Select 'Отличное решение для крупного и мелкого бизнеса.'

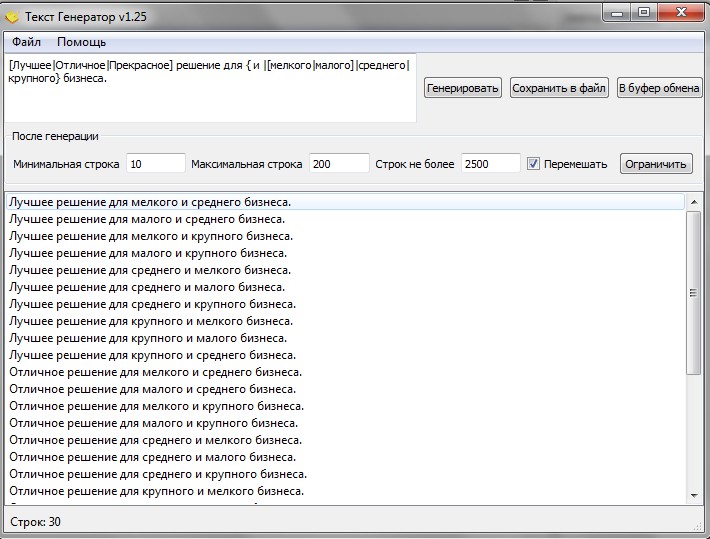[346, 491]
